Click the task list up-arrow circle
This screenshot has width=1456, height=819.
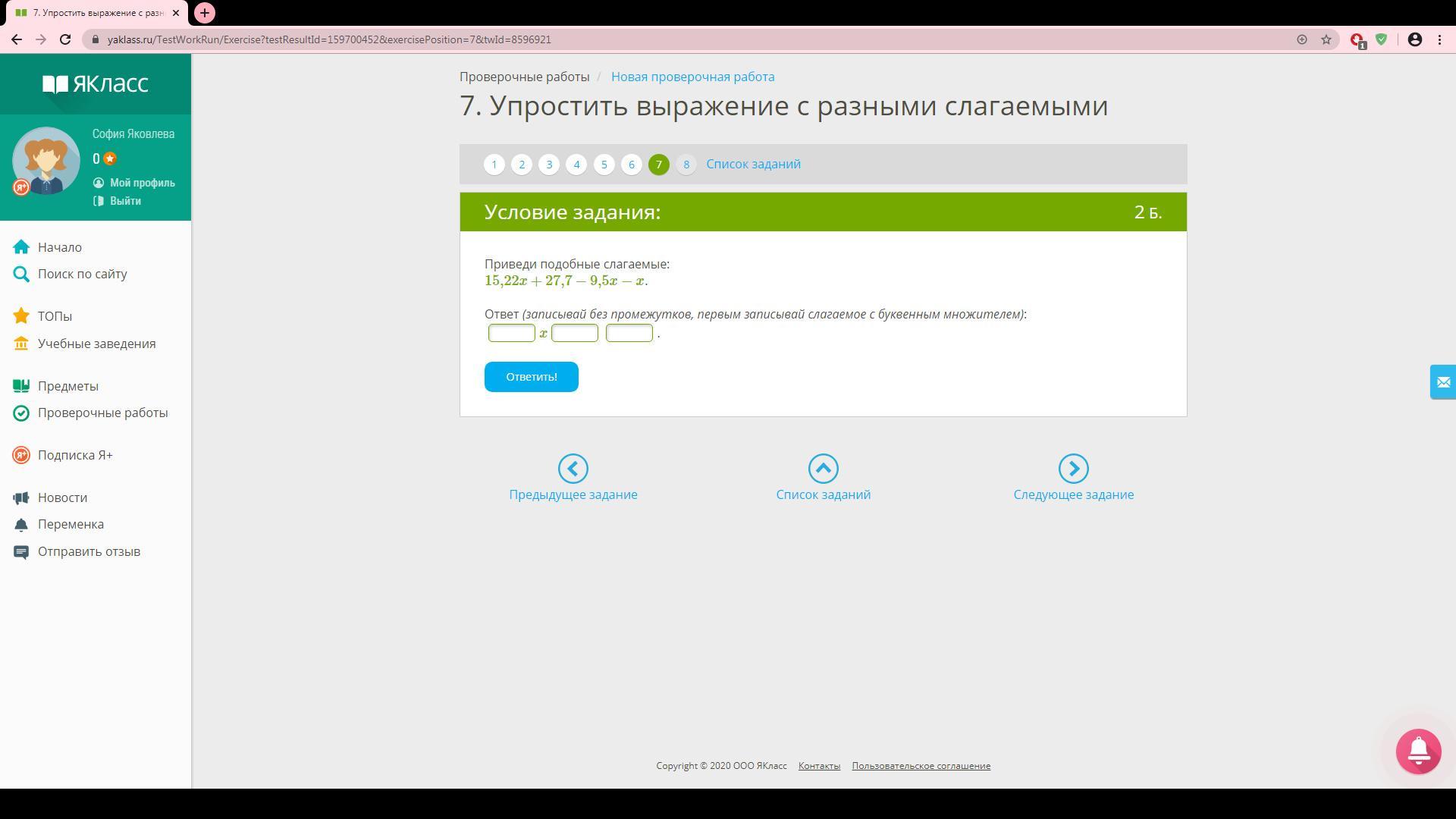823,469
